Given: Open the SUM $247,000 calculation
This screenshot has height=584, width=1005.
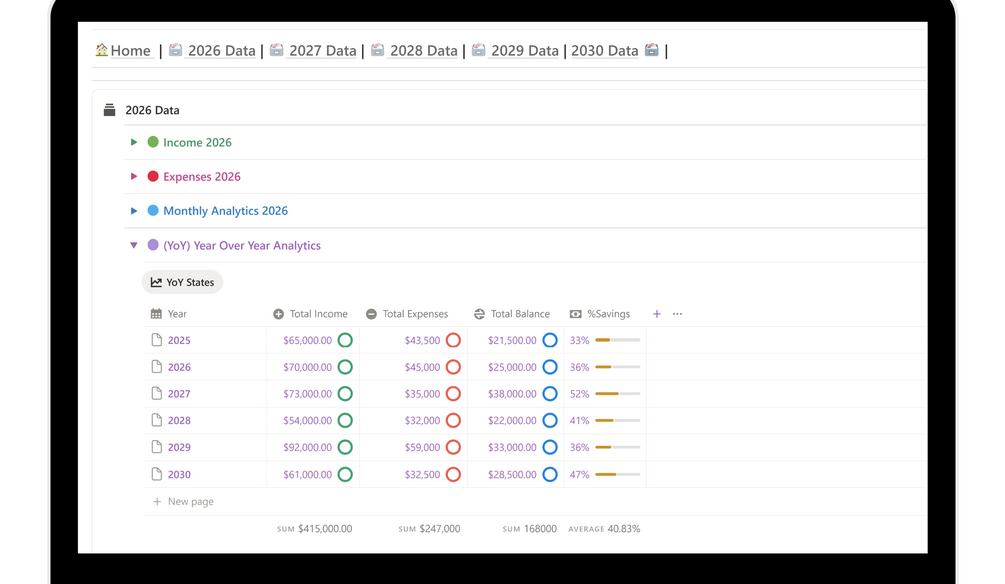Looking at the screenshot, I should pos(429,529).
